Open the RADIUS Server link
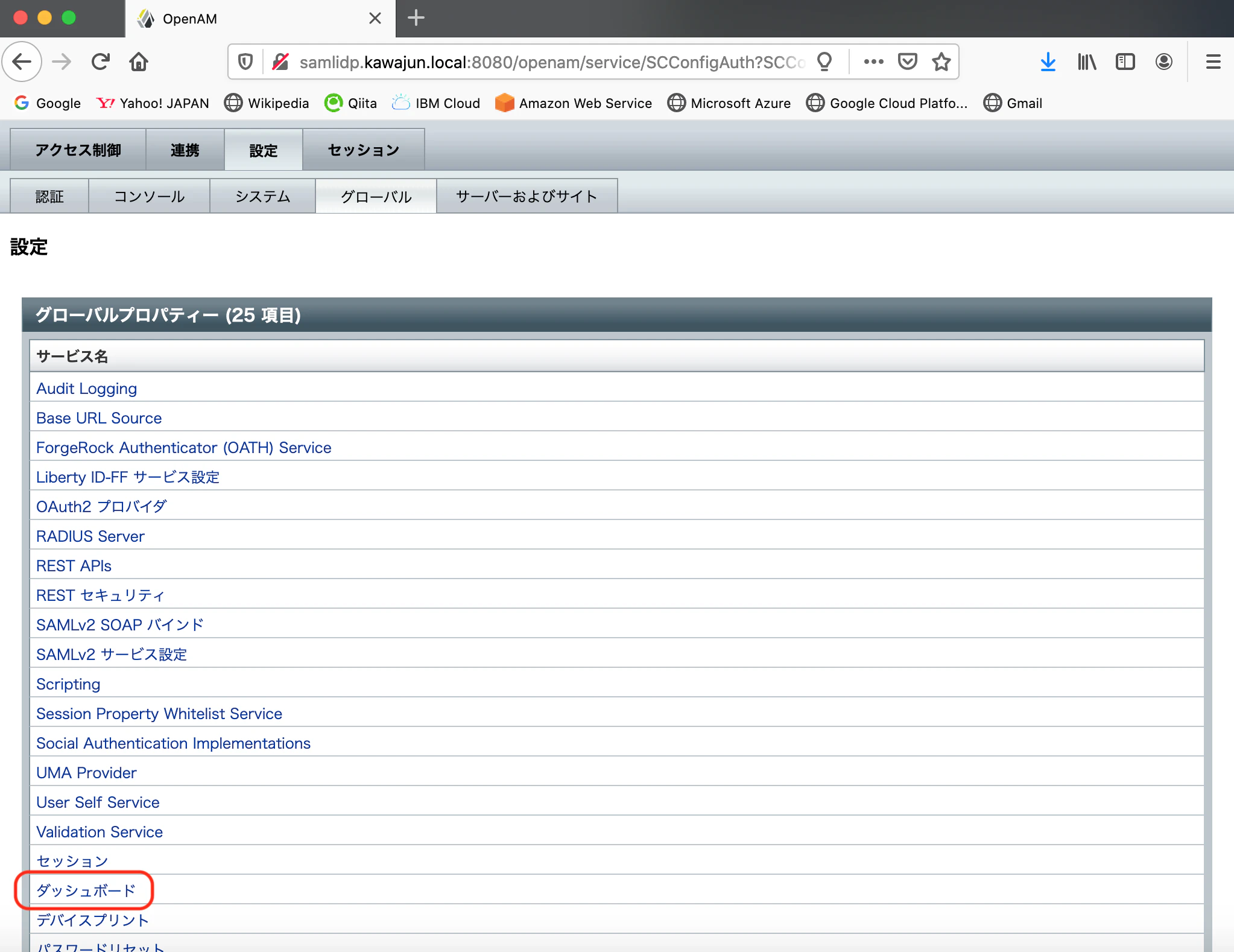The width and height of the screenshot is (1234, 952). 90,536
